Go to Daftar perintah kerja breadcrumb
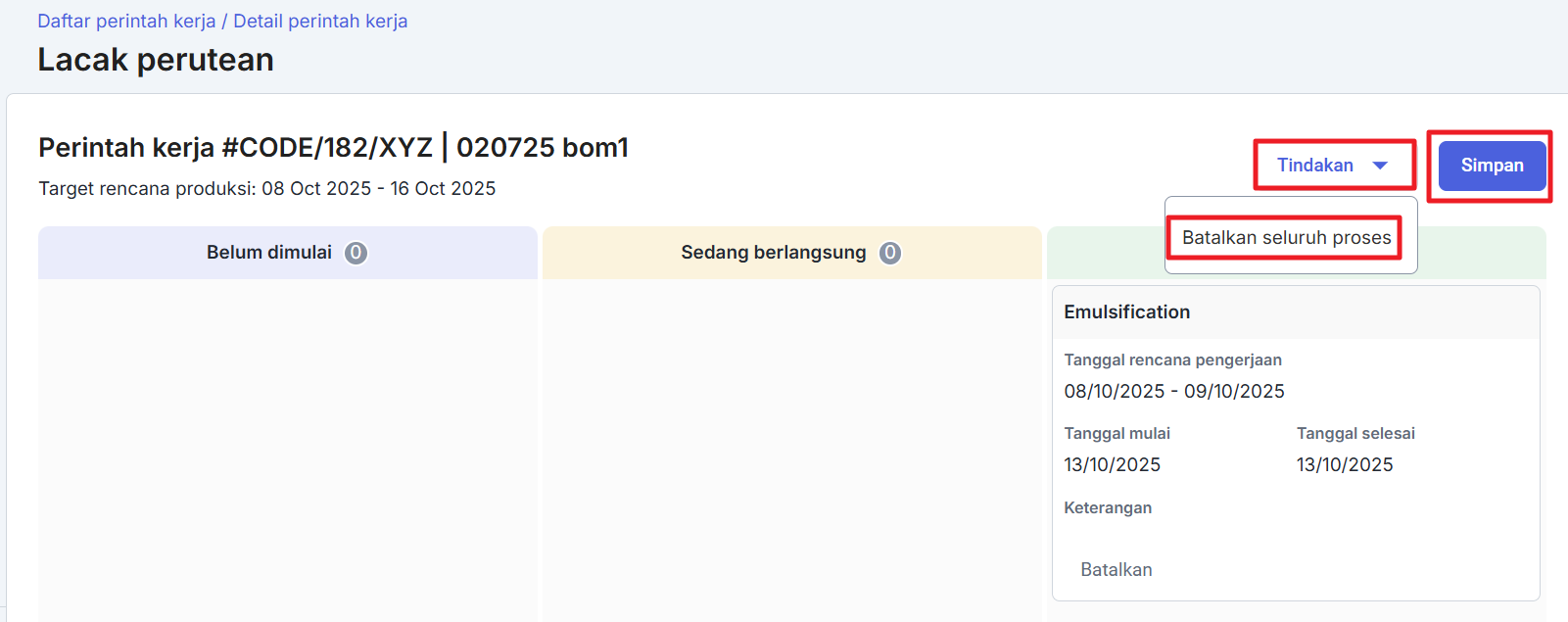 [126, 22]
